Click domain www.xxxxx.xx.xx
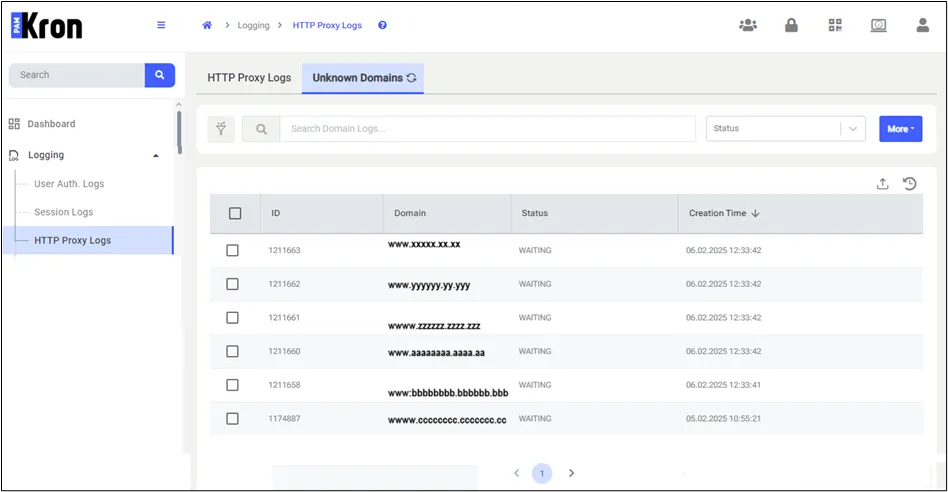Screen dimensions: 948x492 [424, 244]
